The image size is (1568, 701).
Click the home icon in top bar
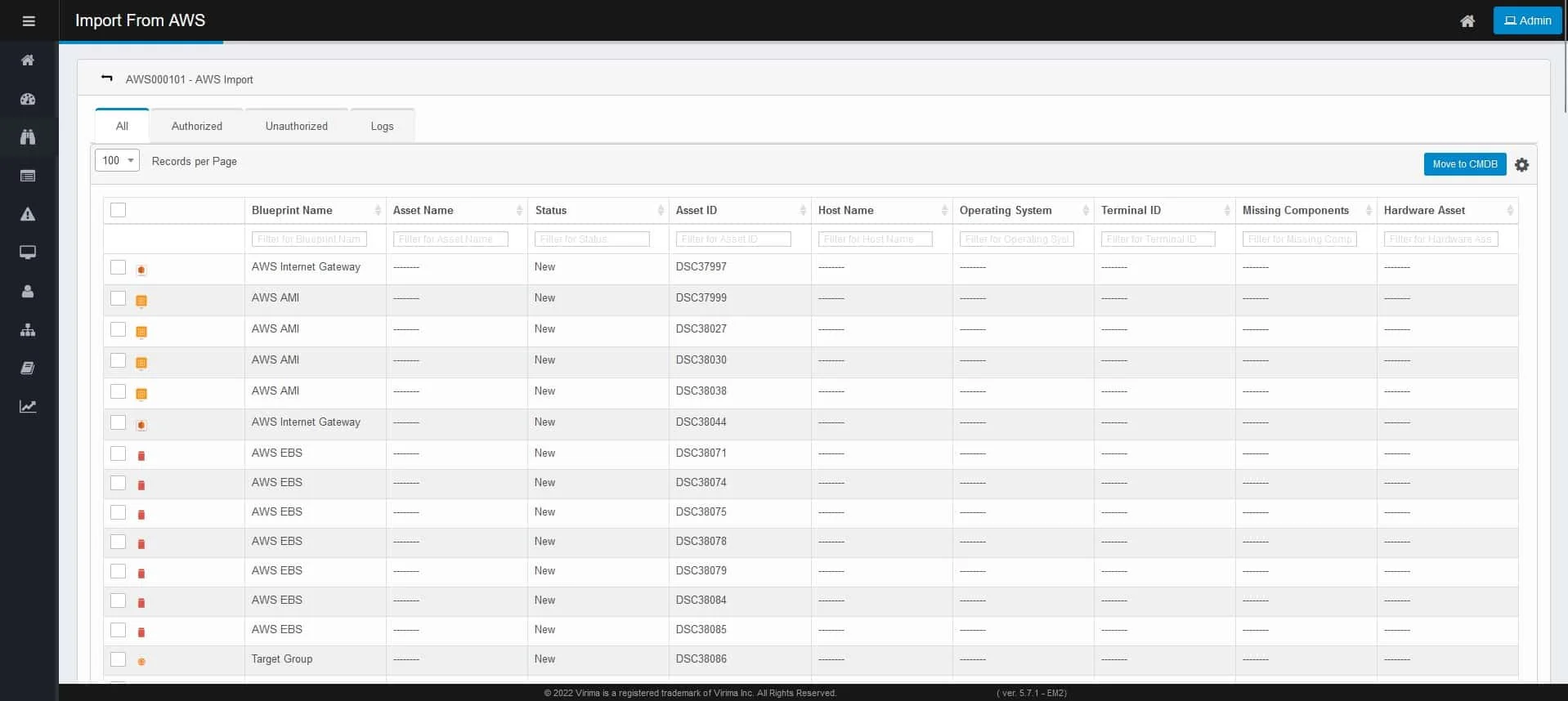point(1467,21)
